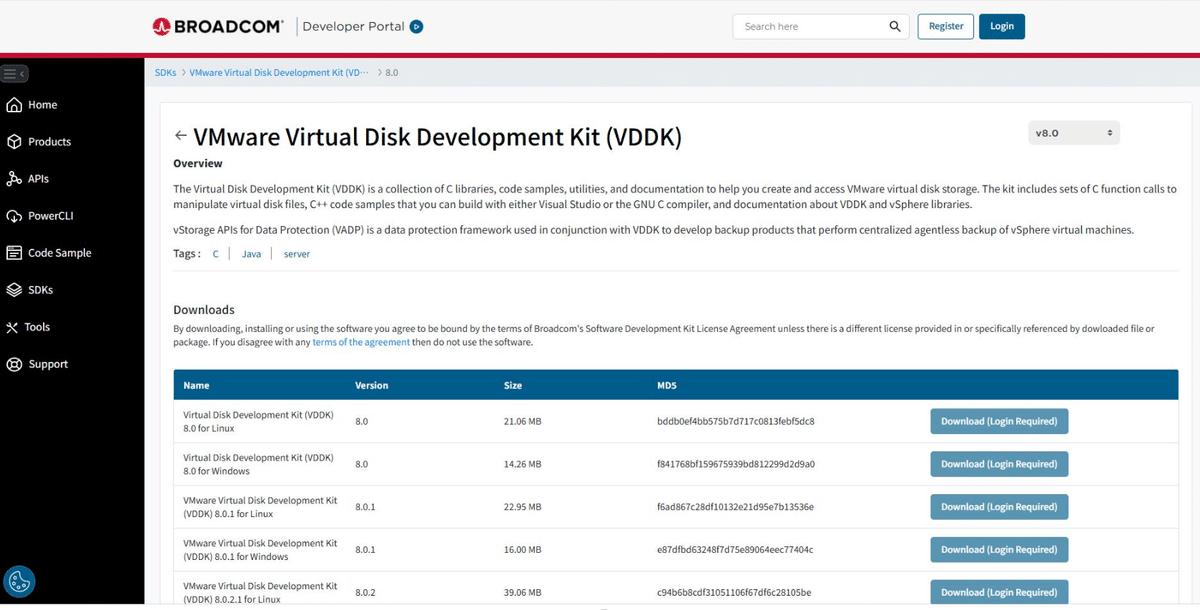Open the v8.0 version dropdown

[x=1073, y=131]
